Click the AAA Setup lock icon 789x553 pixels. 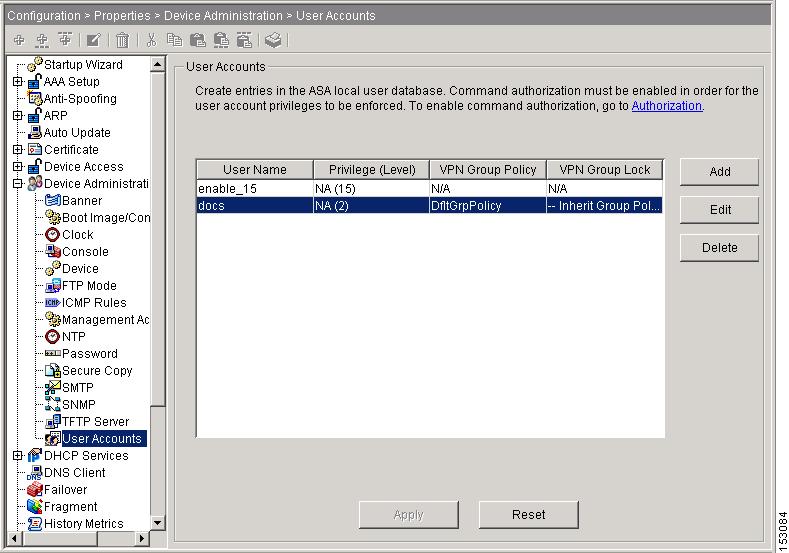(35, 81)
